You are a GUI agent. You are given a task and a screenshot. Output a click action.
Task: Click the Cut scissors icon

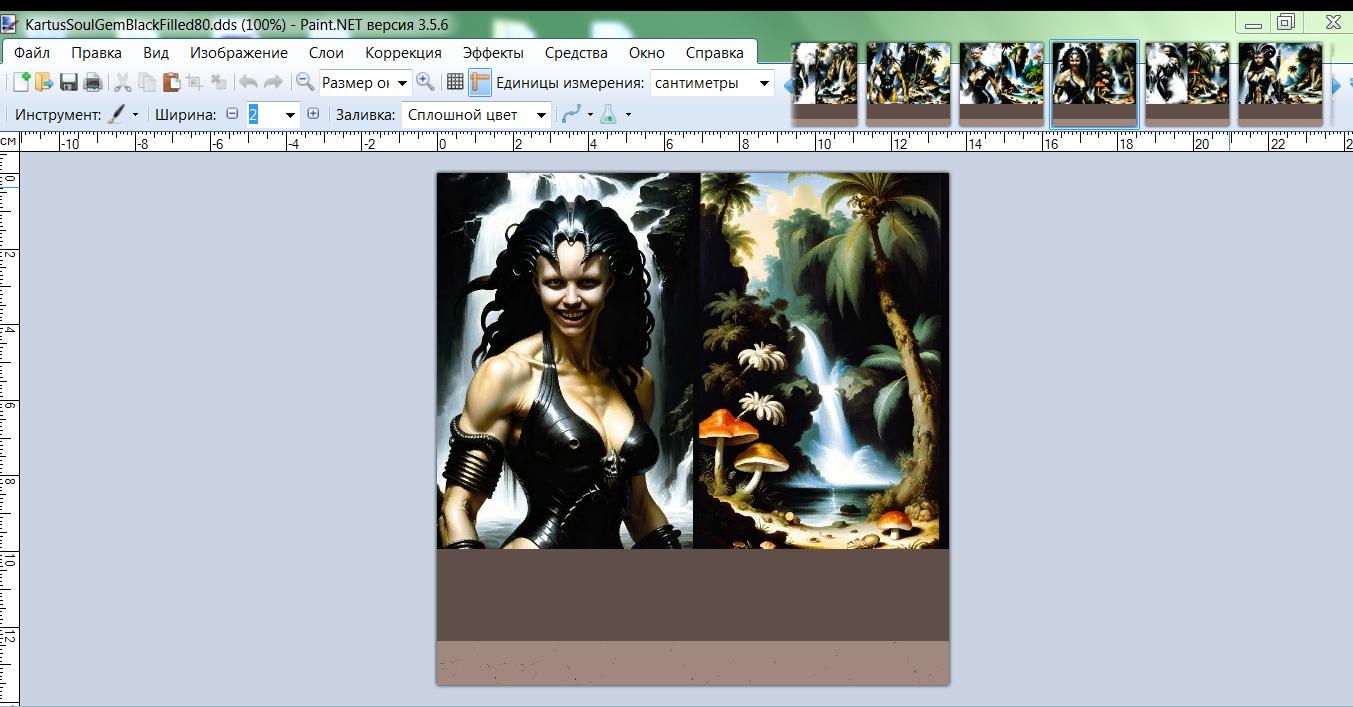pos(123,83)
